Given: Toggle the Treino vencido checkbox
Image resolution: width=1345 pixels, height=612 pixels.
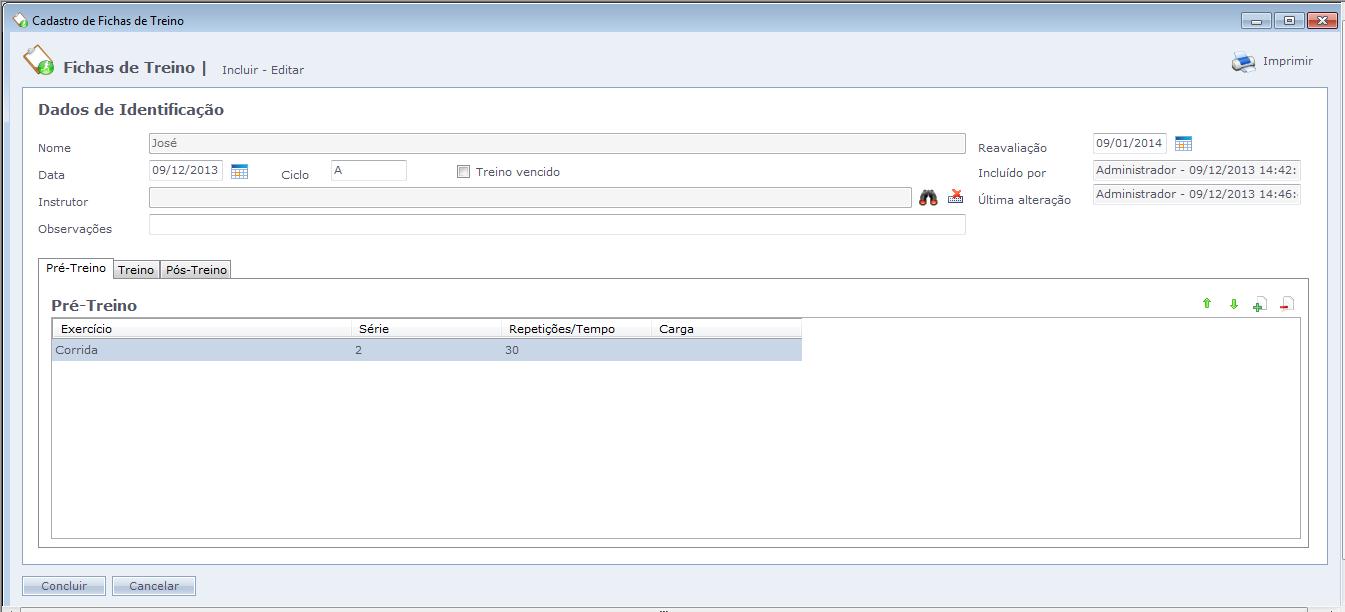Looking at the screenshot, I should [x=463, y=172].
